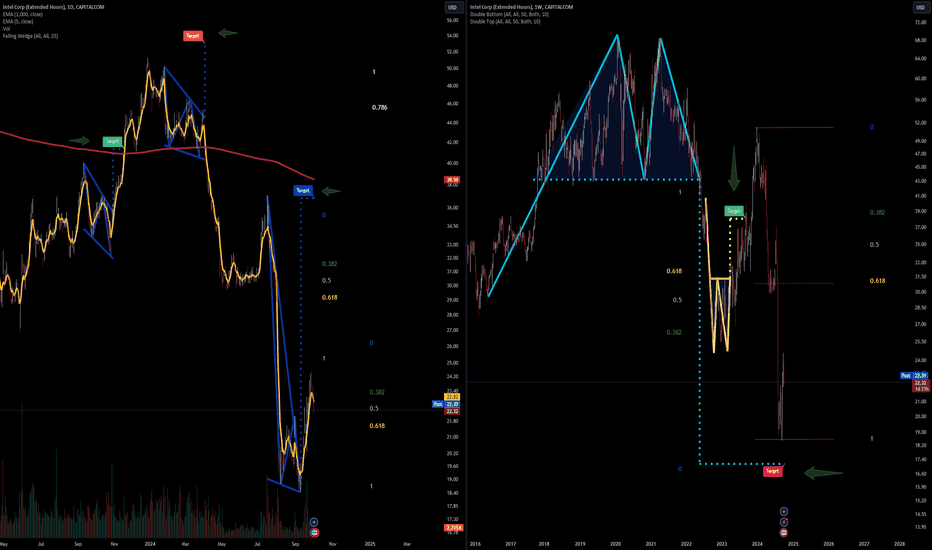The height and width of the screenshot is (550, 932).
Task: Open the bottom event marker on right chart
Action: pyautogui.click(x=783, y=532)
